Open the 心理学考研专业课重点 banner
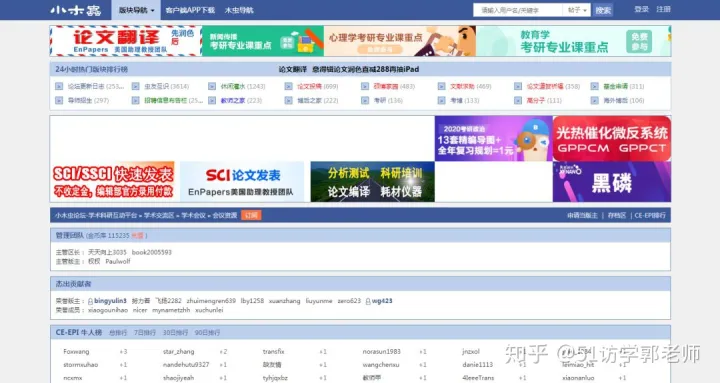720x383 pixels. [399, 41]
